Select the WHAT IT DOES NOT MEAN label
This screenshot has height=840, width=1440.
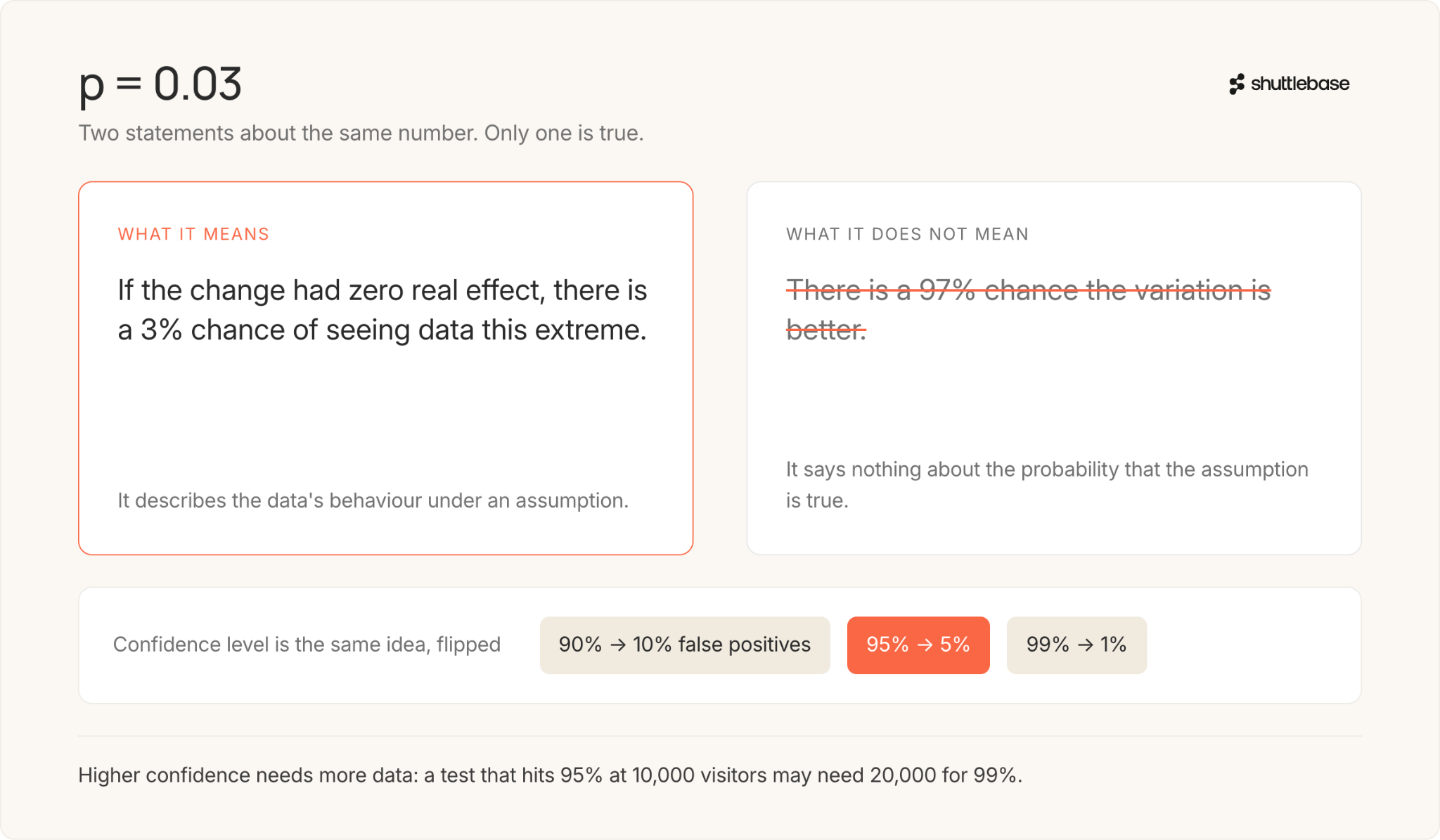[x=907, y=234]
